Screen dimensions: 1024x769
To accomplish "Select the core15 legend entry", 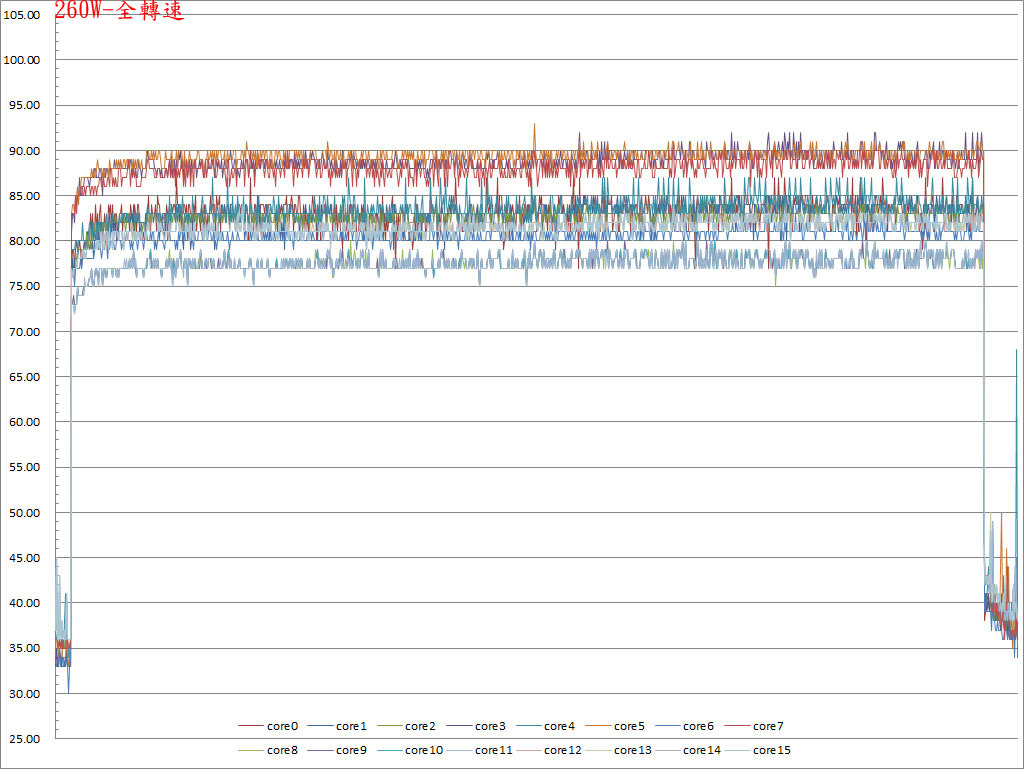I will 758,750.
